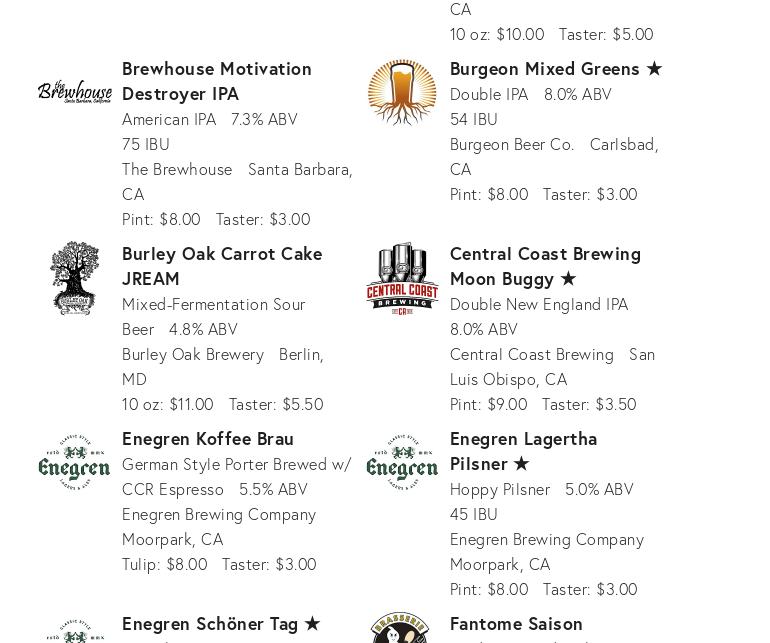Click the star after Lagertha Pilsner

[x=521, y=463]
